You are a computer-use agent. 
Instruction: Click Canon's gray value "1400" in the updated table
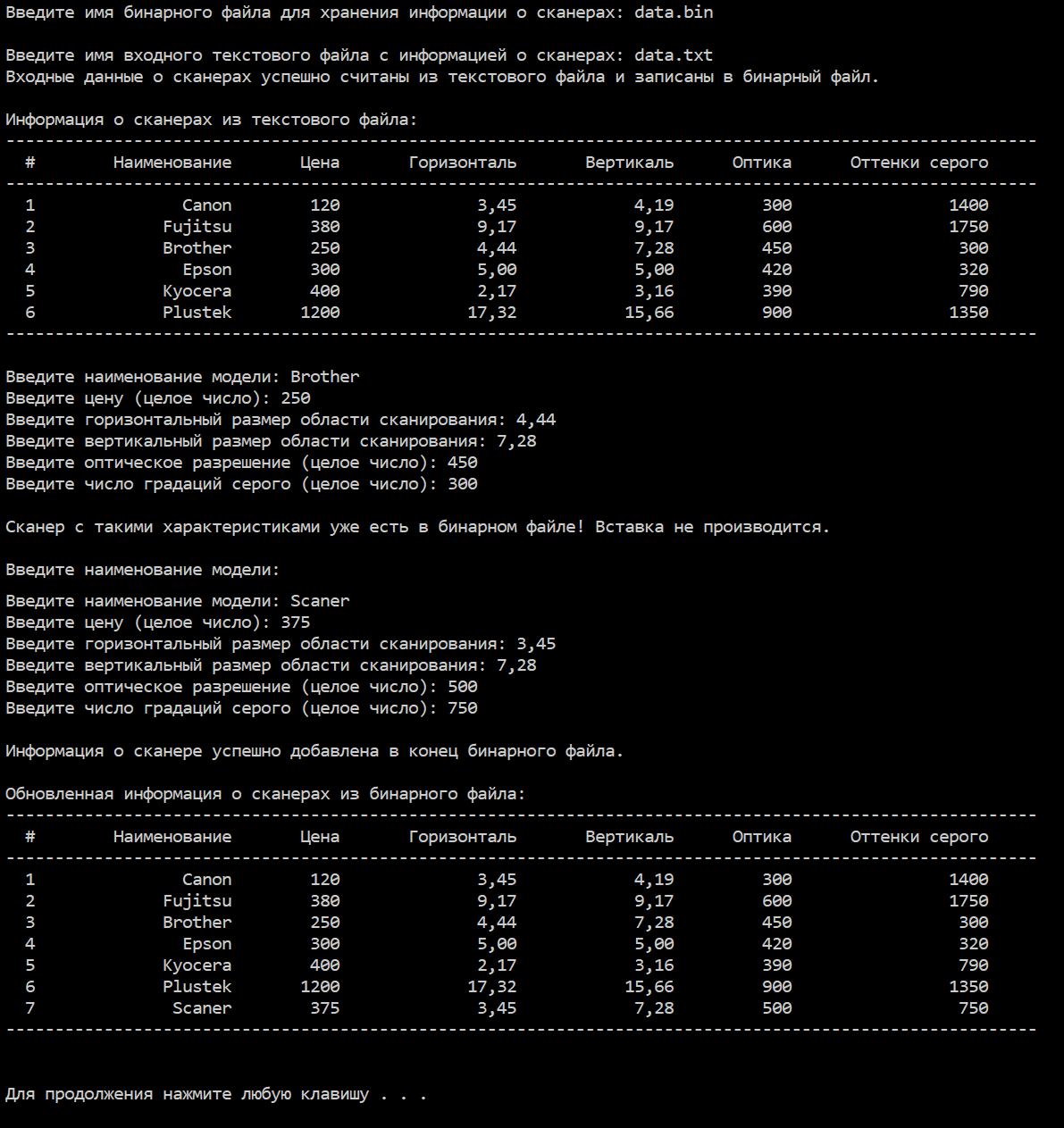968,880
